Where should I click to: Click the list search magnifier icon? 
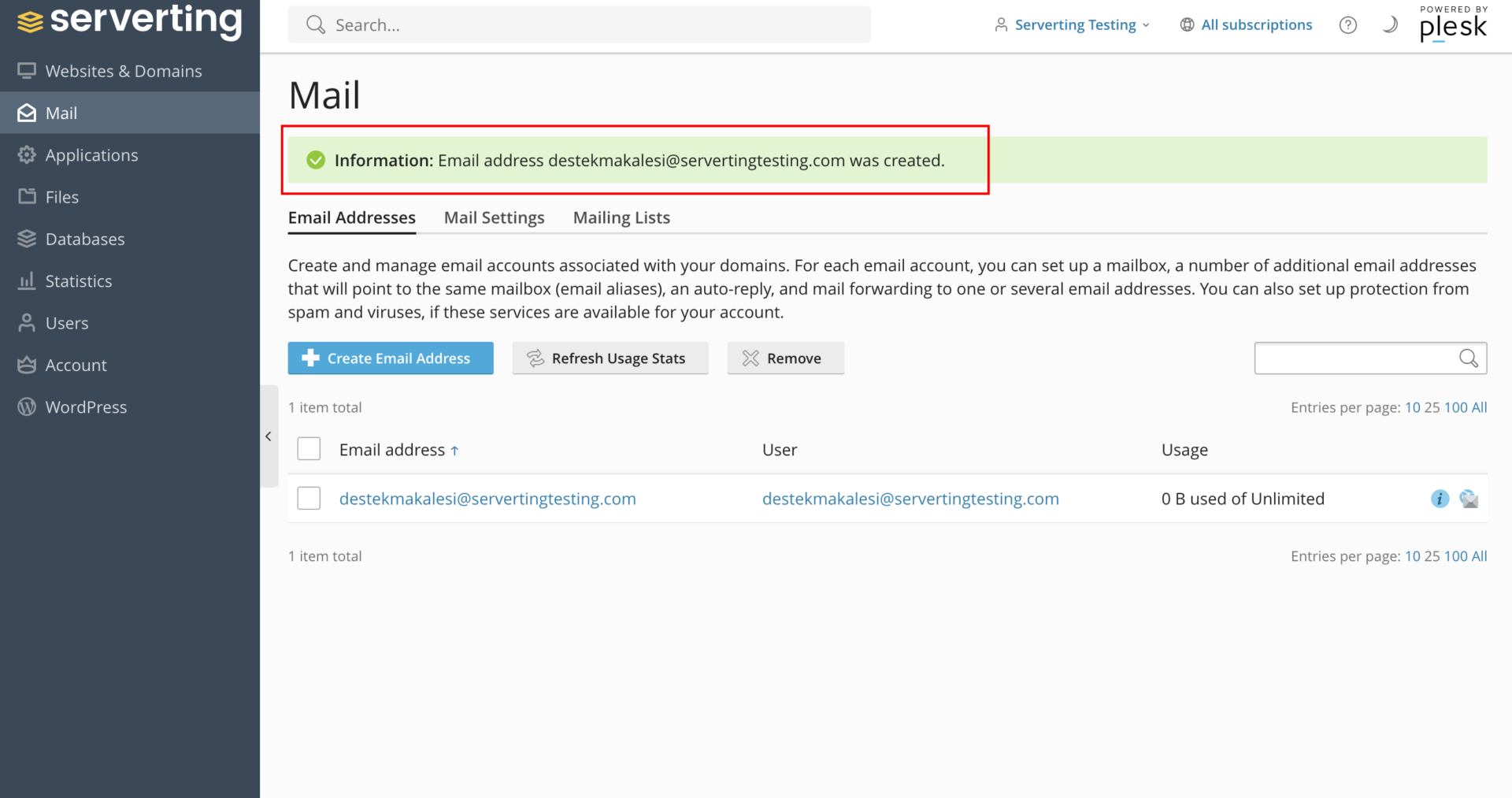click(x=1469, y=358)
